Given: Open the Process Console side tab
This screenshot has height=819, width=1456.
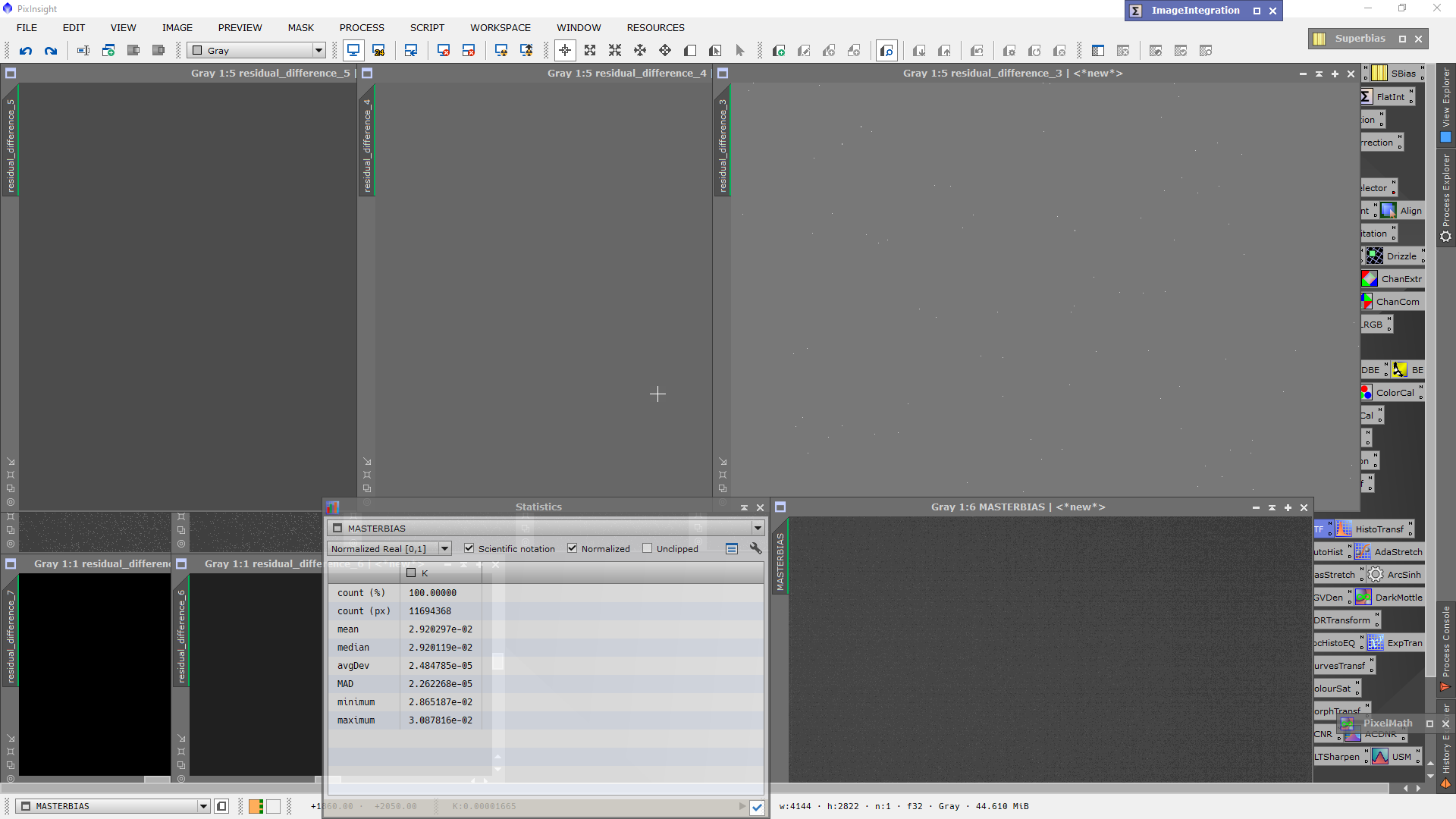Looking at the screenshot, I should (1446, 648).
